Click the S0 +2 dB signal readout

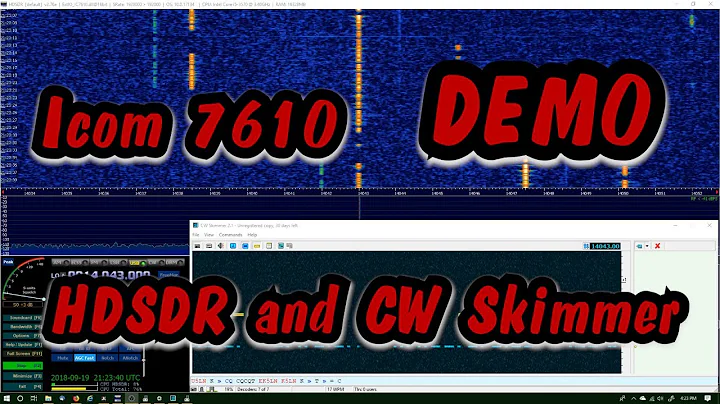click(x=23, y=305)
